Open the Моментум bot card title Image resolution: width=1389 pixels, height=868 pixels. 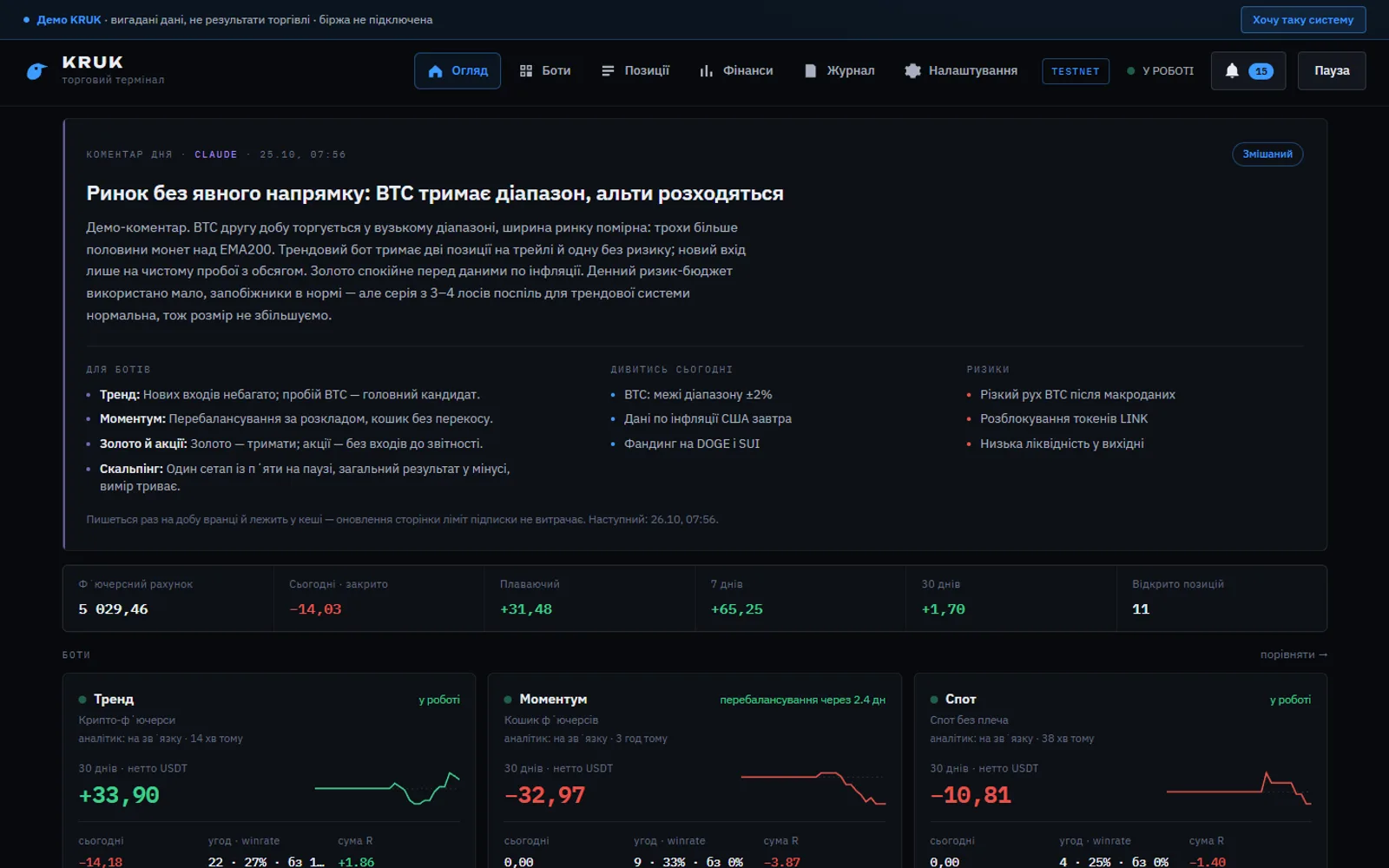pos(553,700)
